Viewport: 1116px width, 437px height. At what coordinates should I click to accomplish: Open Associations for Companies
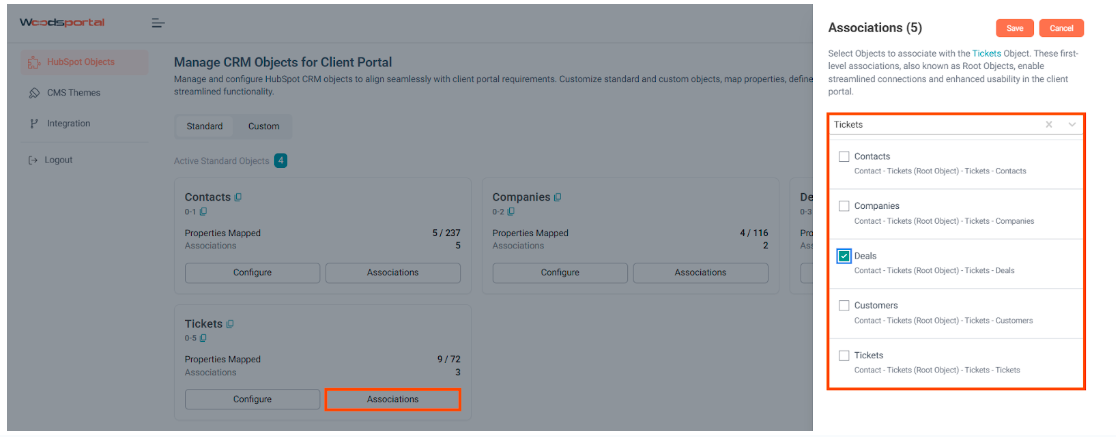[700, 273]
